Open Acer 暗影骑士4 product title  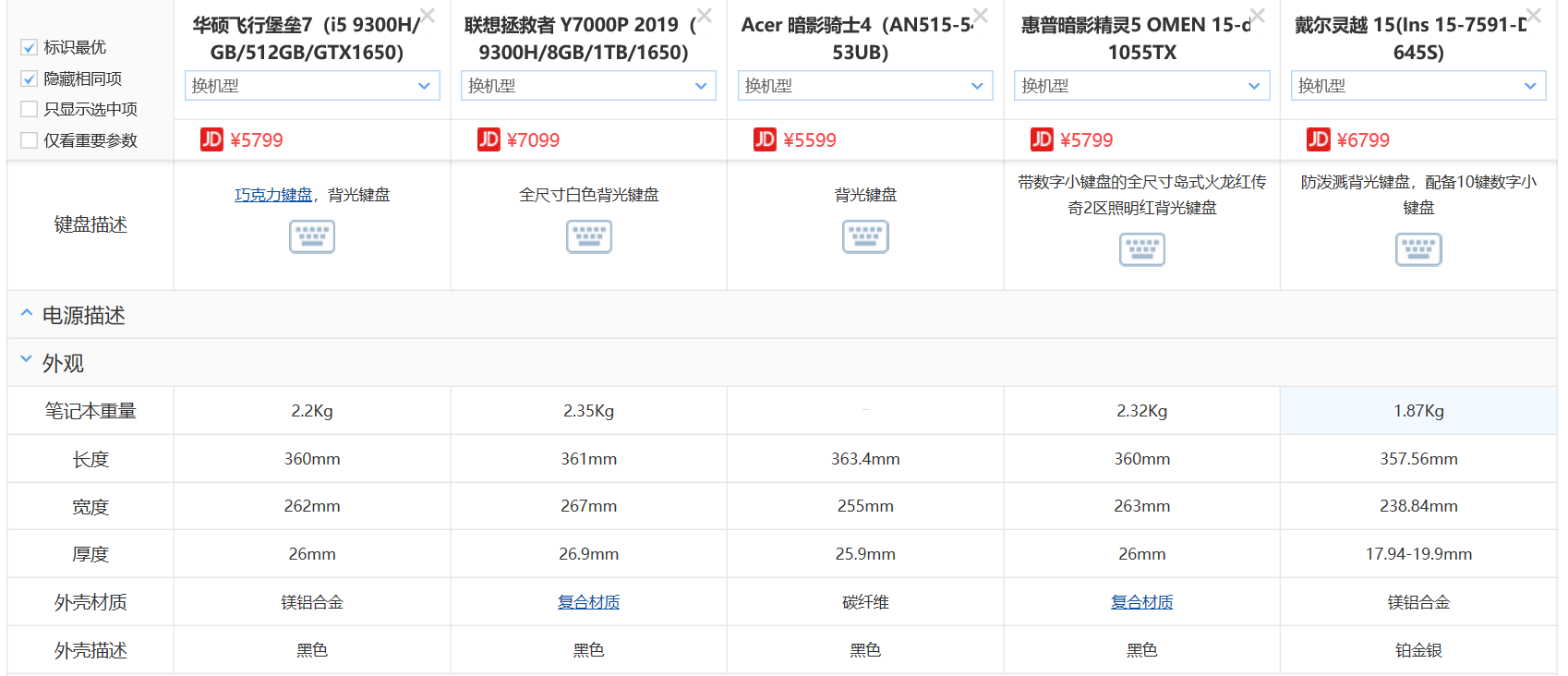pyautogui.click(x=859, y=39)
